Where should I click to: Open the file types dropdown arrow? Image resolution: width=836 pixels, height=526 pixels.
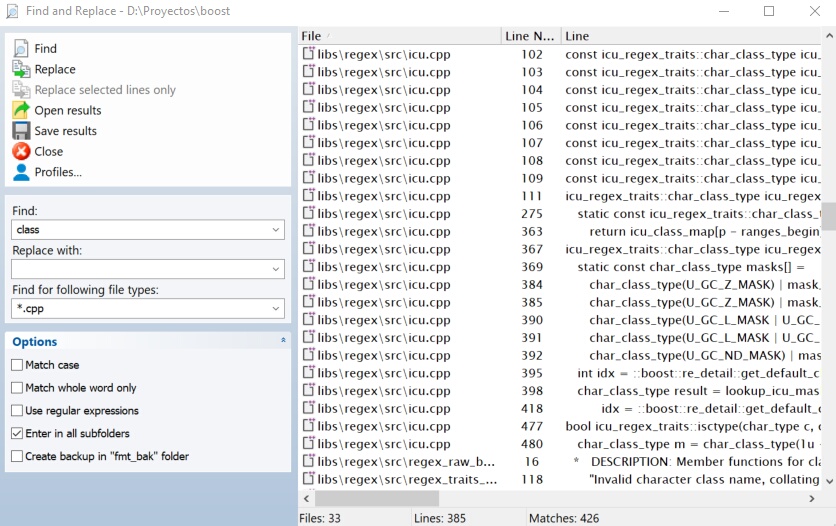[x=276, y=309]
